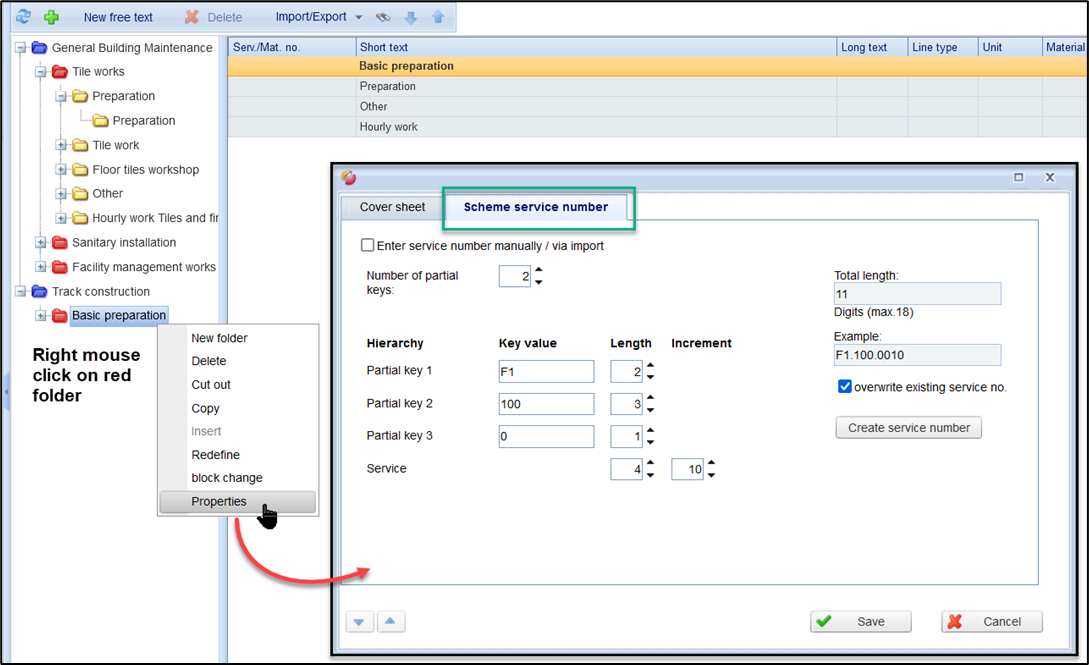
Task: Collapse the General Building Maintenance node
Action: pos(20,47)
